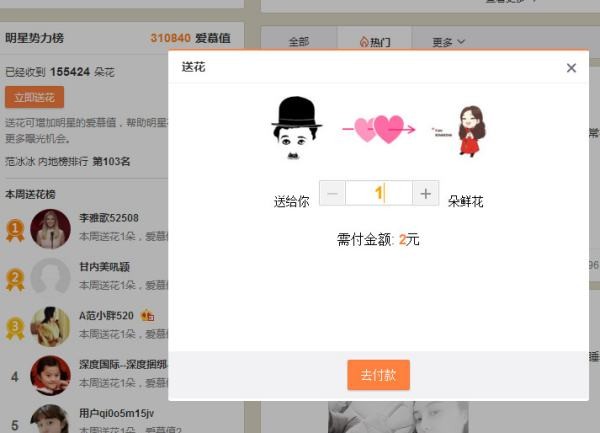This screenshot has width=600, height=433.
Task: Click the 去付款 button
Action: (x=378, y=375)
